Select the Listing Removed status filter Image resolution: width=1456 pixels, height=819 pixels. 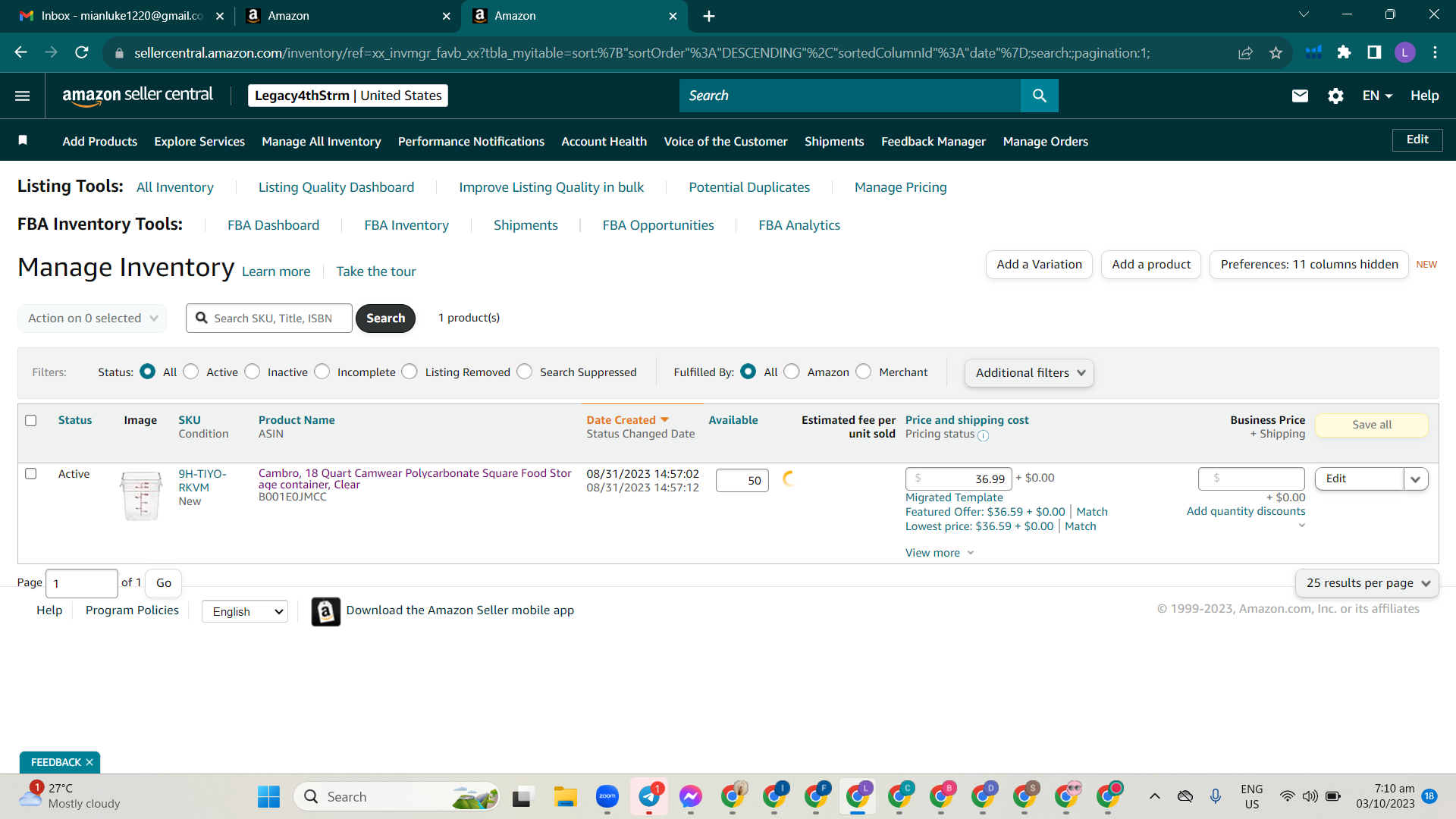409,372
